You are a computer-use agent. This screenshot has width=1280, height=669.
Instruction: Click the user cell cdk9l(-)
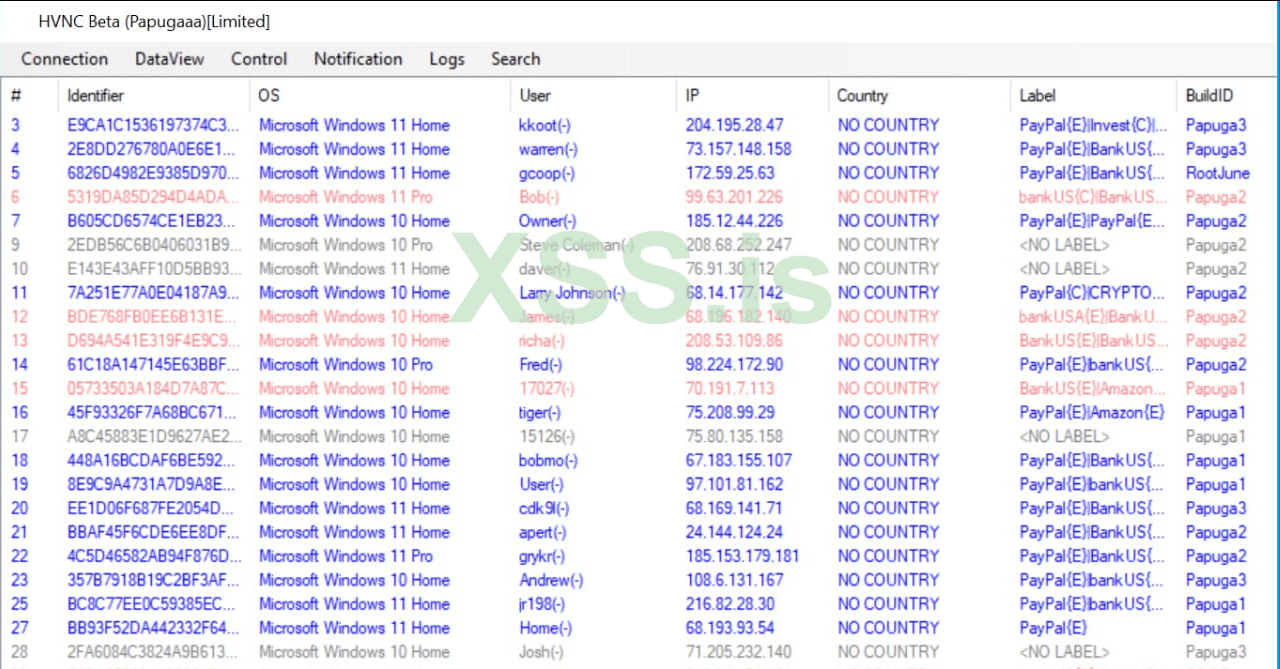pos(544,509)
